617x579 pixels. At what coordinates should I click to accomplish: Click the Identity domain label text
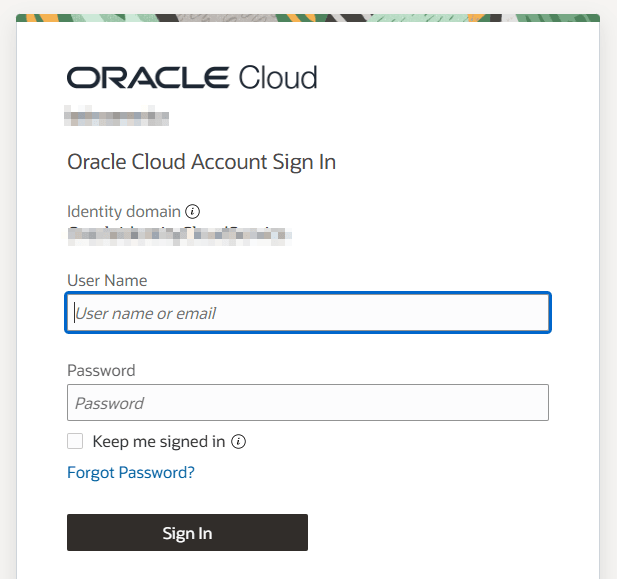124,212
